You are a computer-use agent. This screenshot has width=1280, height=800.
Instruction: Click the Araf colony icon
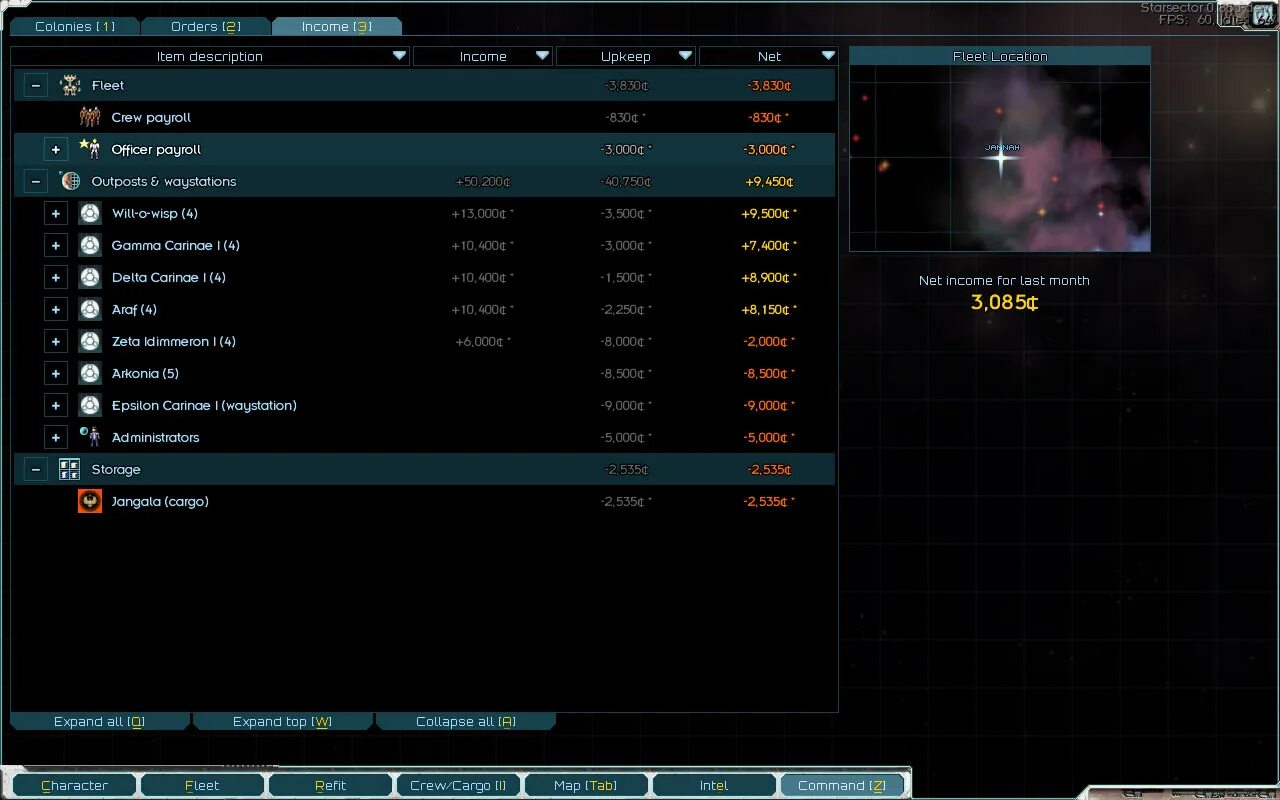point(90,309)
